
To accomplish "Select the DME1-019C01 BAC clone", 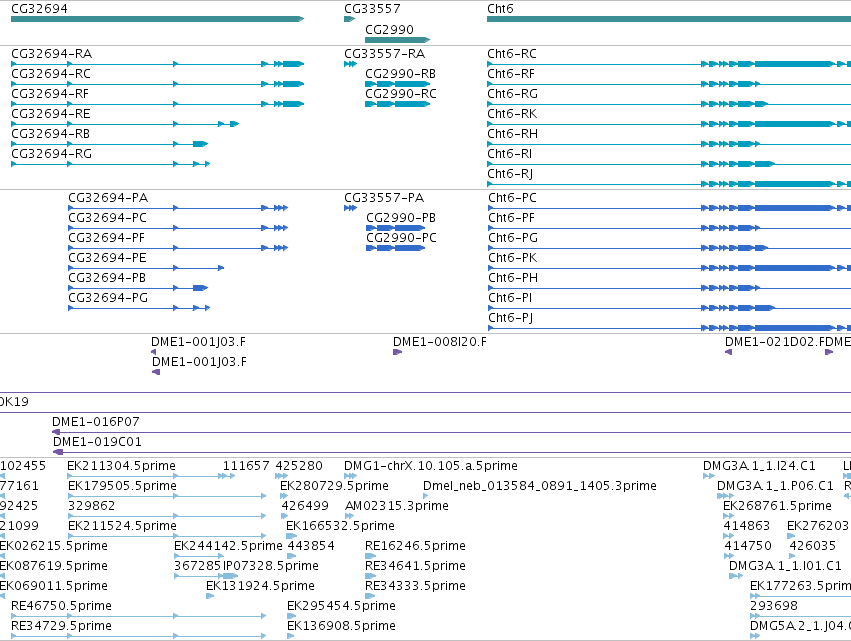I will tap(452, 452).
